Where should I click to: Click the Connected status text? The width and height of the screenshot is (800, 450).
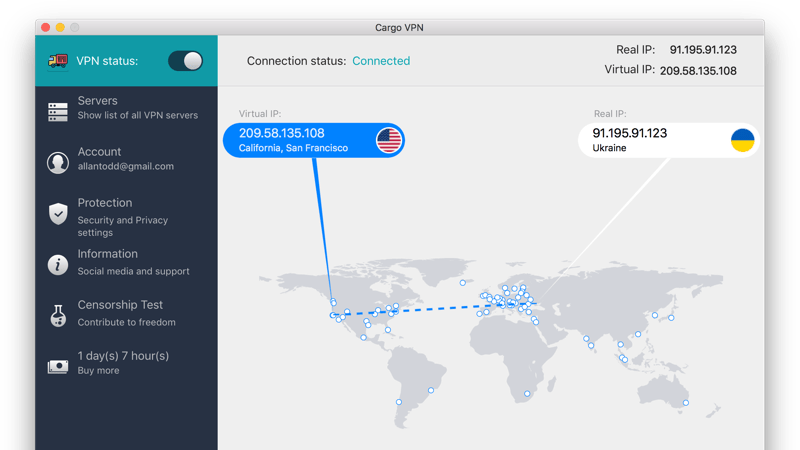(x=381, y=61)
